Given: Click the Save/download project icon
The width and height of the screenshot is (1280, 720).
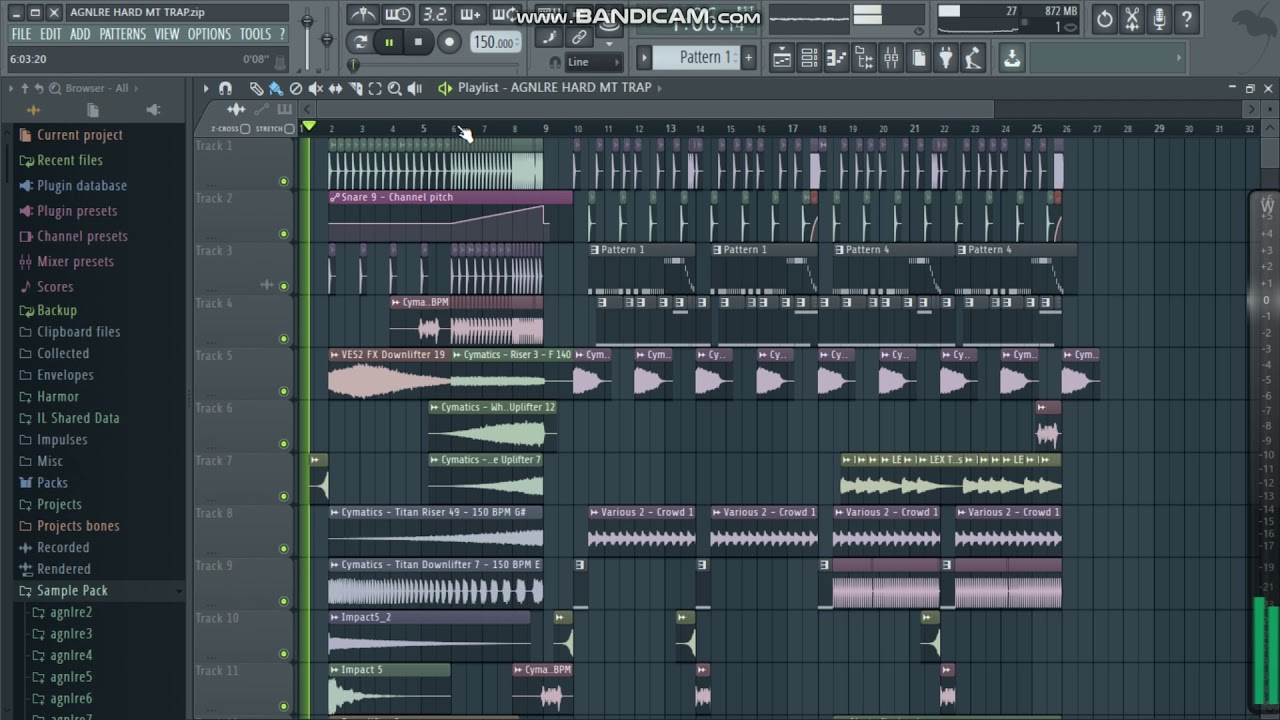Looking at the screenshot, I should tap(1012, 58).
